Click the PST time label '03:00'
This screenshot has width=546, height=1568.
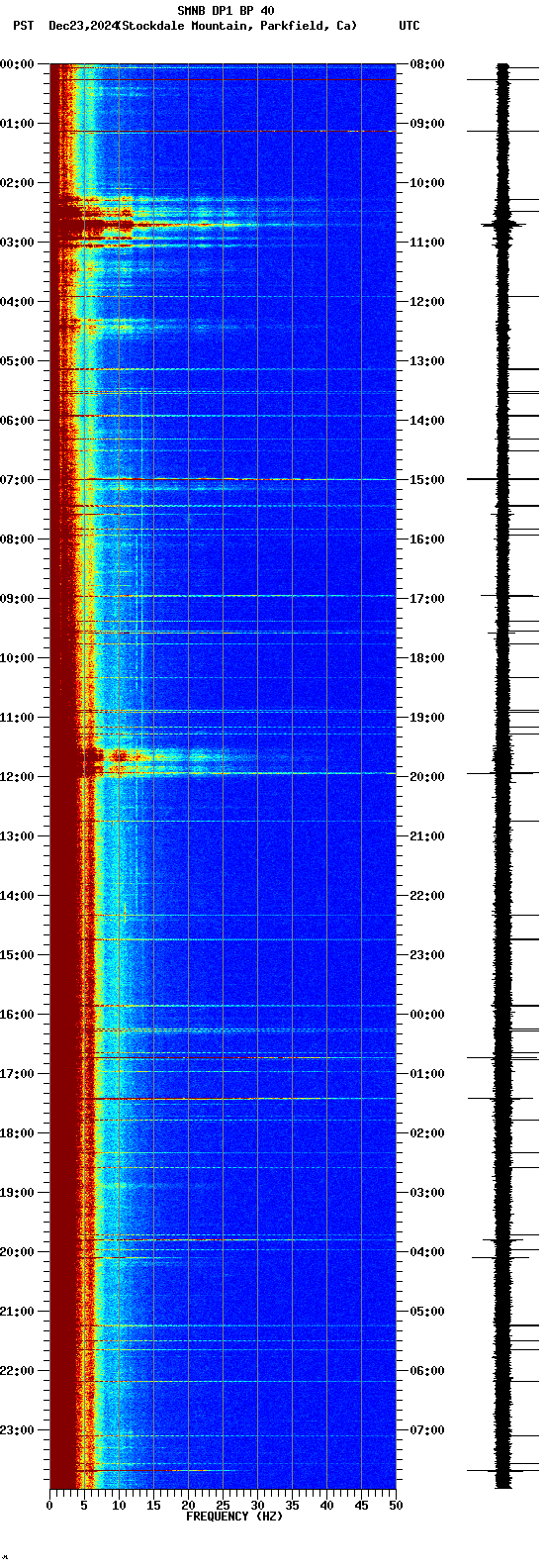[17, 243]
